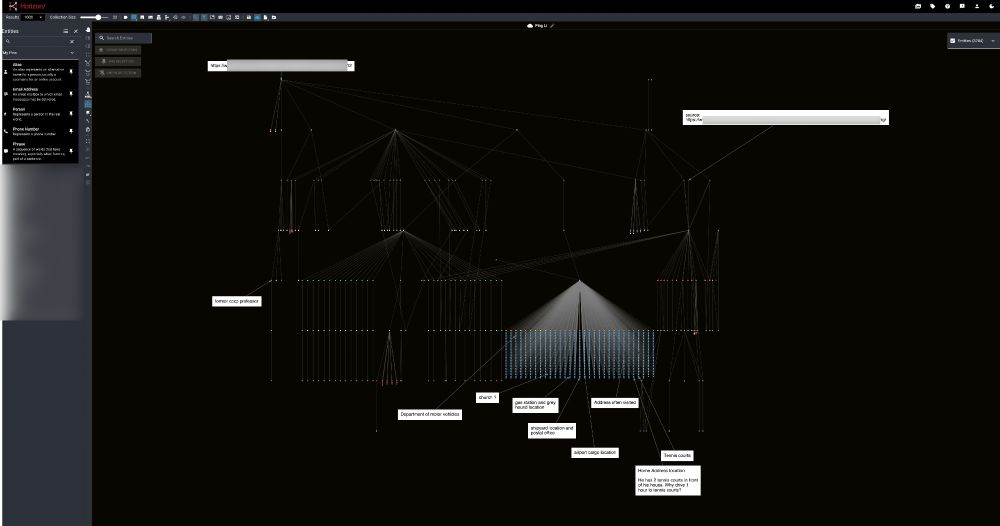
Task: Select the 'shipyard location and postal office' note
Action: [x=552, y=430]
